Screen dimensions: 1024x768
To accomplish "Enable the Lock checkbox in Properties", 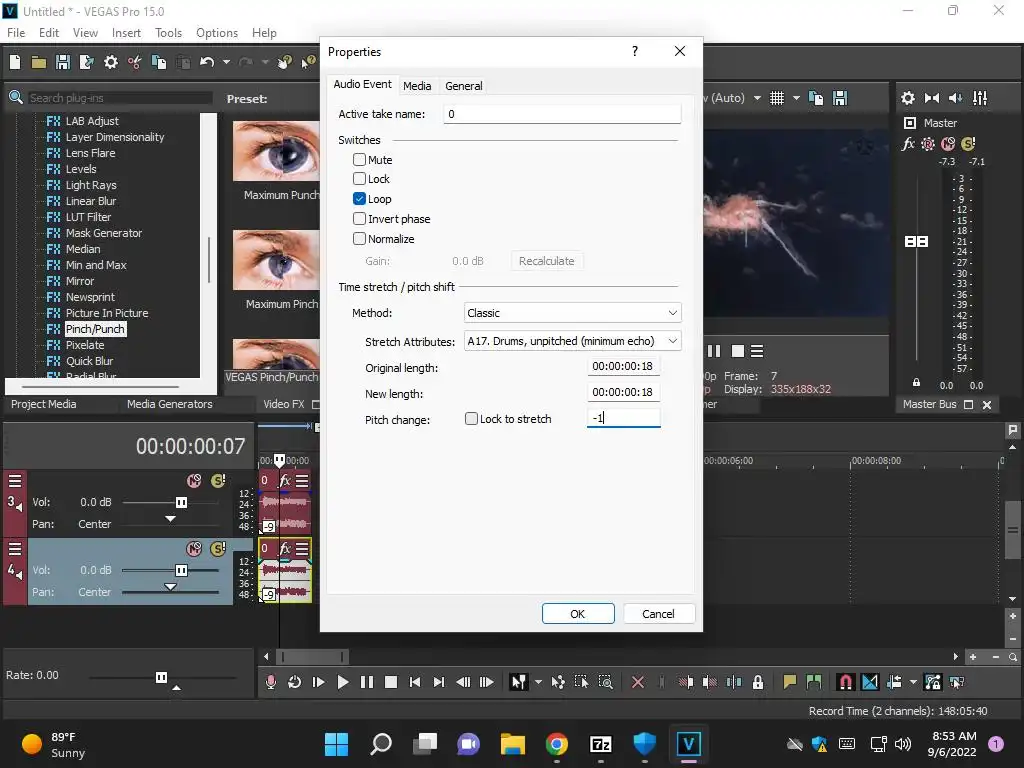I will point(359,179).
